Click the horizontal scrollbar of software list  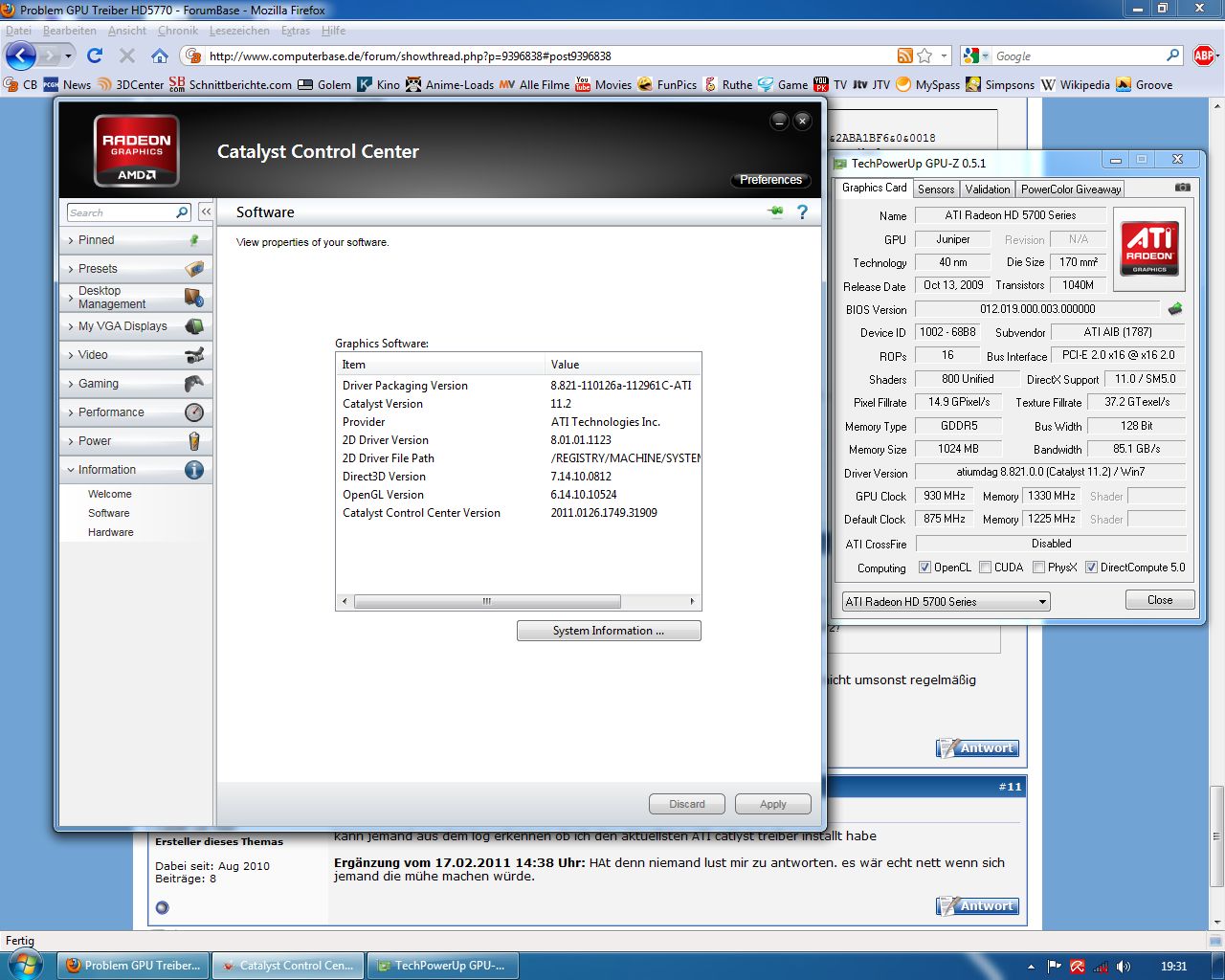[x=487, y=602]
